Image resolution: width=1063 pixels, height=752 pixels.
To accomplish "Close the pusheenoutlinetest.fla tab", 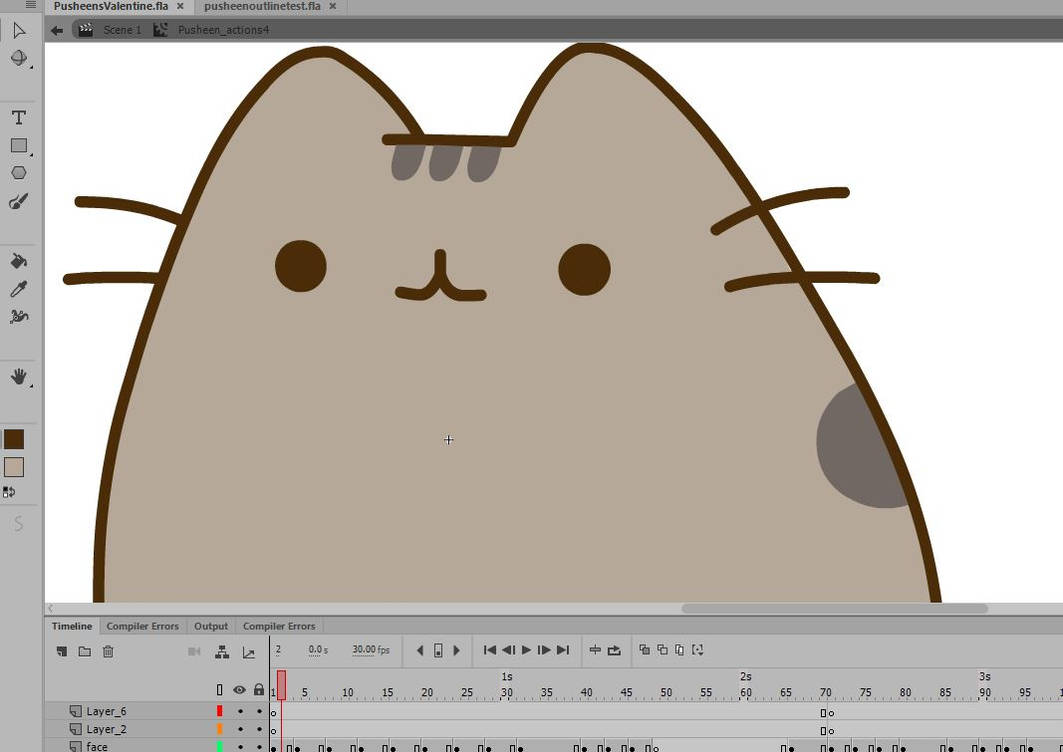I will [x=333, y=6].
